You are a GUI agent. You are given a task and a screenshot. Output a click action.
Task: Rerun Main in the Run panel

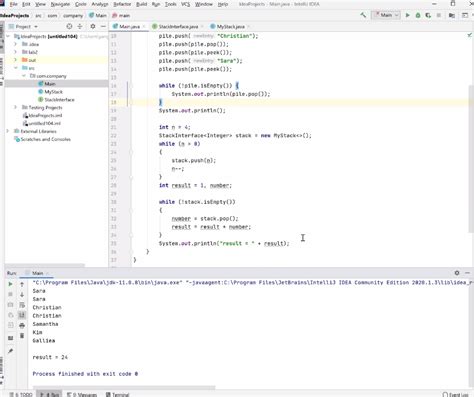(10, 284)
